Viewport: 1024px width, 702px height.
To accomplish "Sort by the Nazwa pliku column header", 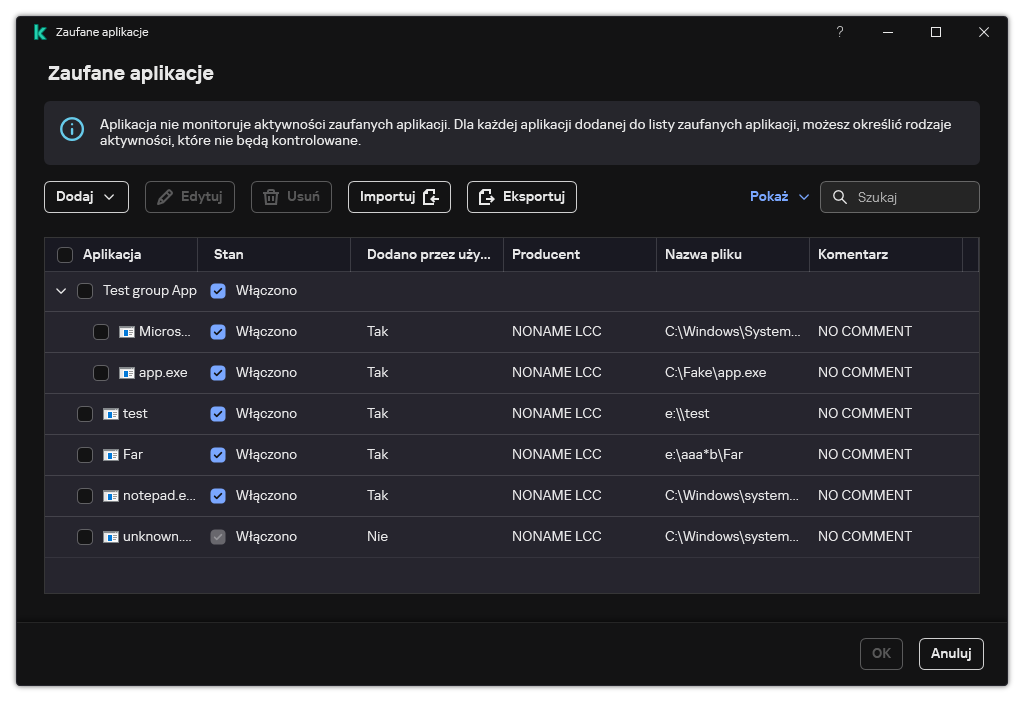I will point(703,255).
